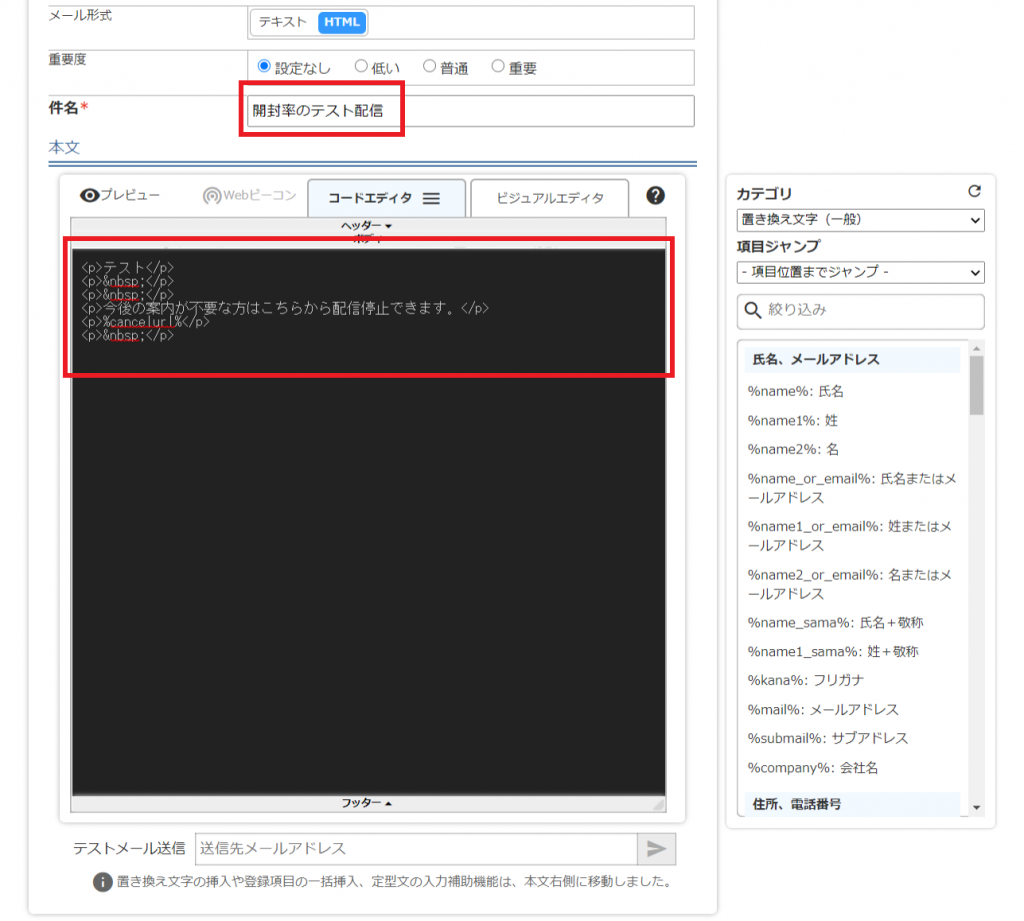Click the scrollbar down arrow in list
This screenshot has height=921, width=1024.
coord(976,808)
